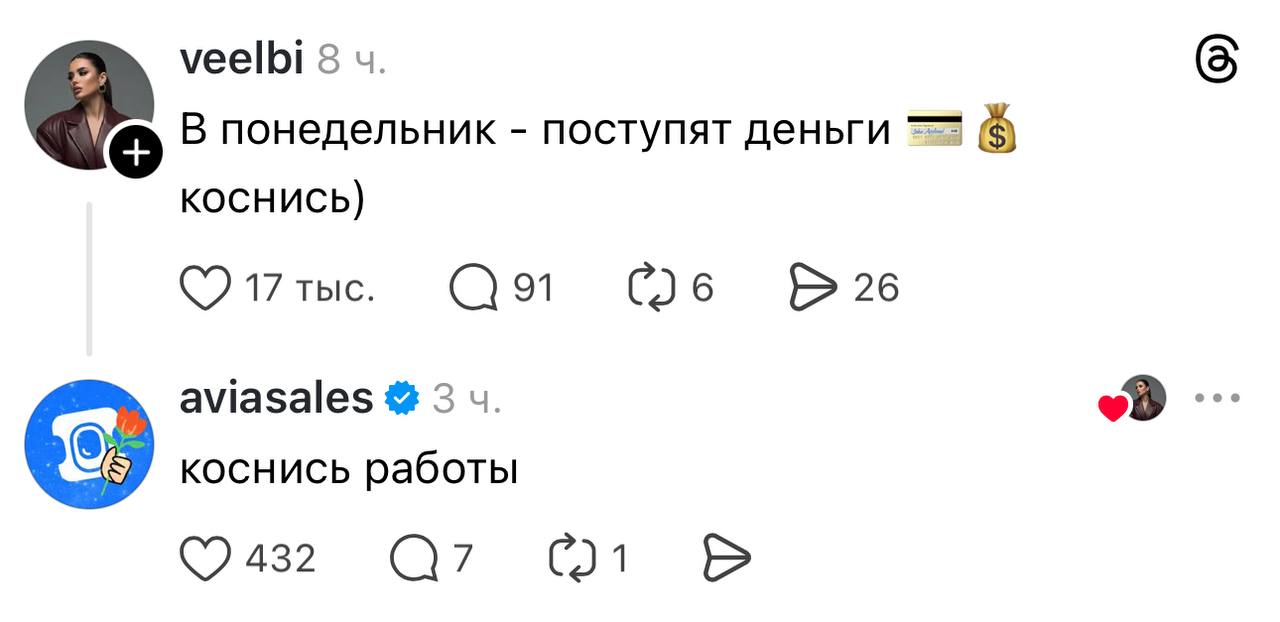Open the three-dot menu on aviasales reply
The height and width of the screenshot is (622, 1280).
click(x=1217, y=398)
